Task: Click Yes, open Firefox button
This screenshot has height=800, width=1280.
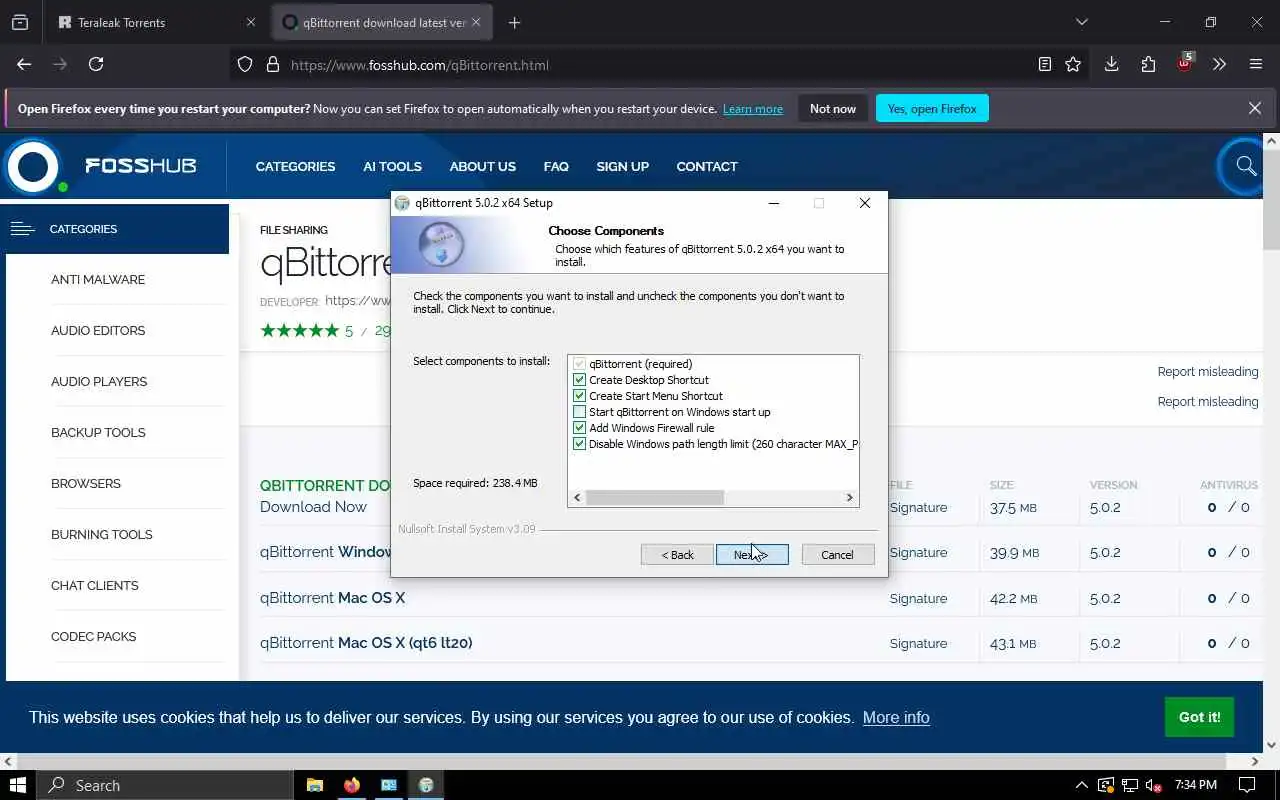Action: (932, 108)
